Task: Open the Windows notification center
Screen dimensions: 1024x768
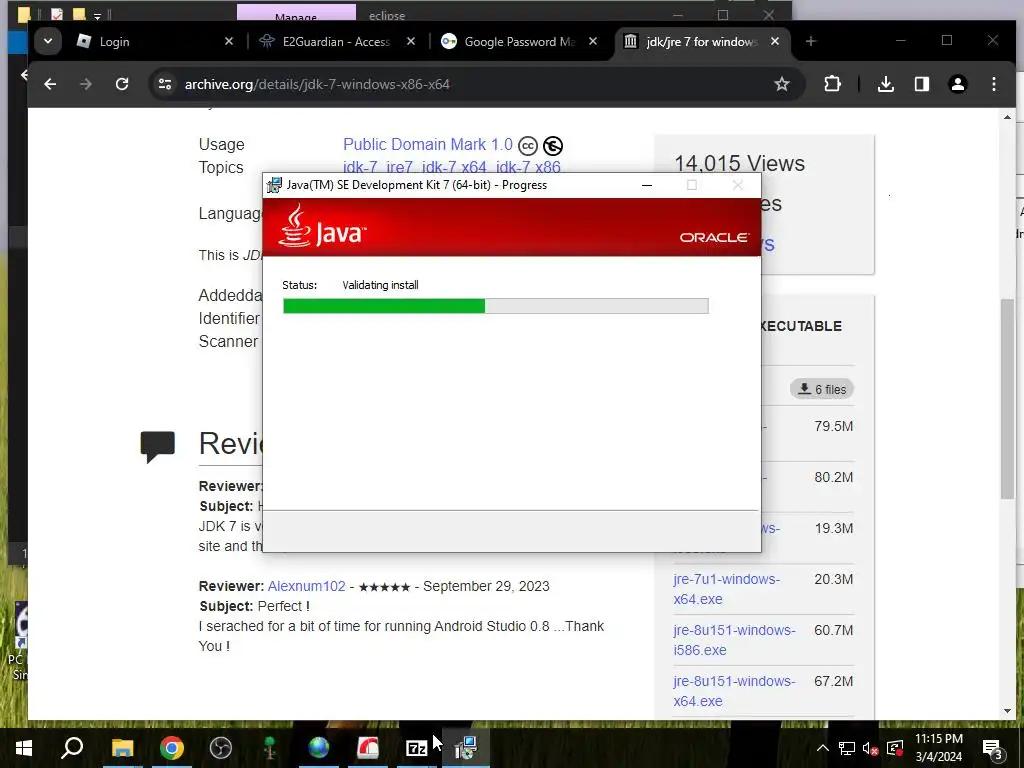Action: click(992, 748)
